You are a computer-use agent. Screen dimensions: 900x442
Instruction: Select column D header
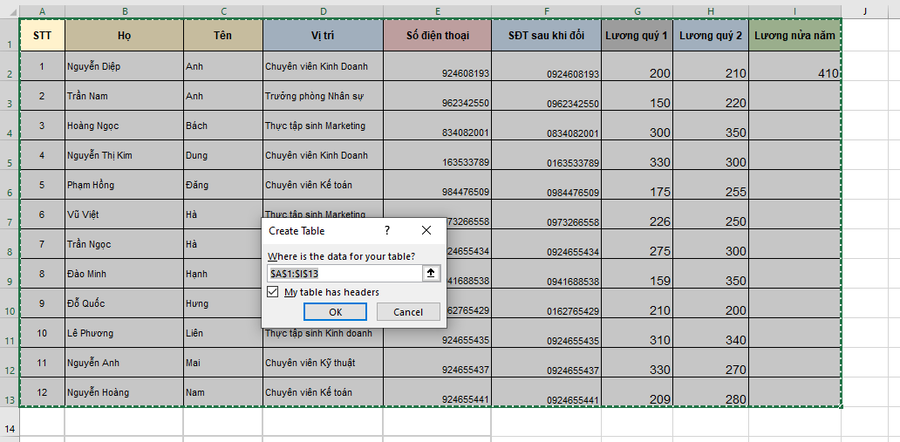pos(323,11)
